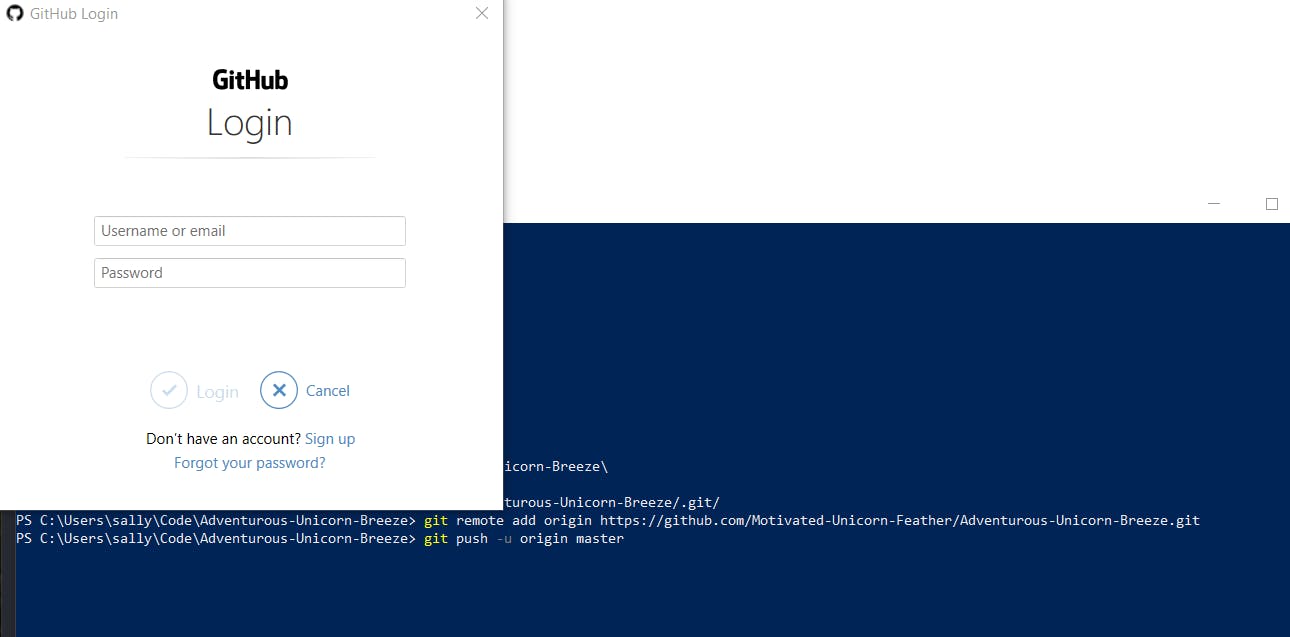Close the GitHub Login dialog
Viewport: 1290px width, 637px height.
tap(482, 14)
